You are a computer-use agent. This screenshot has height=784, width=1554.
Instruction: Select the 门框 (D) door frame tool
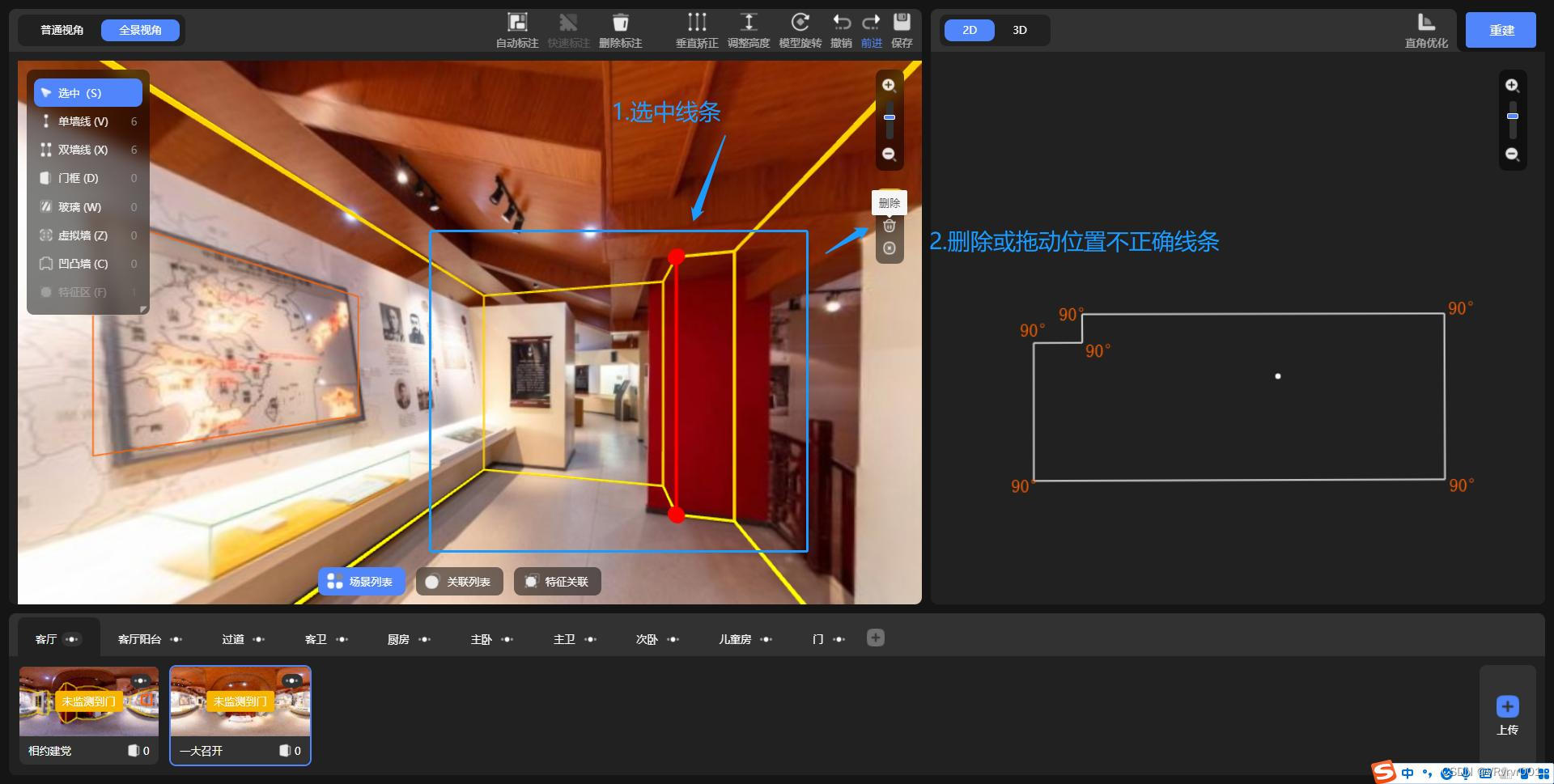point(88,178)
